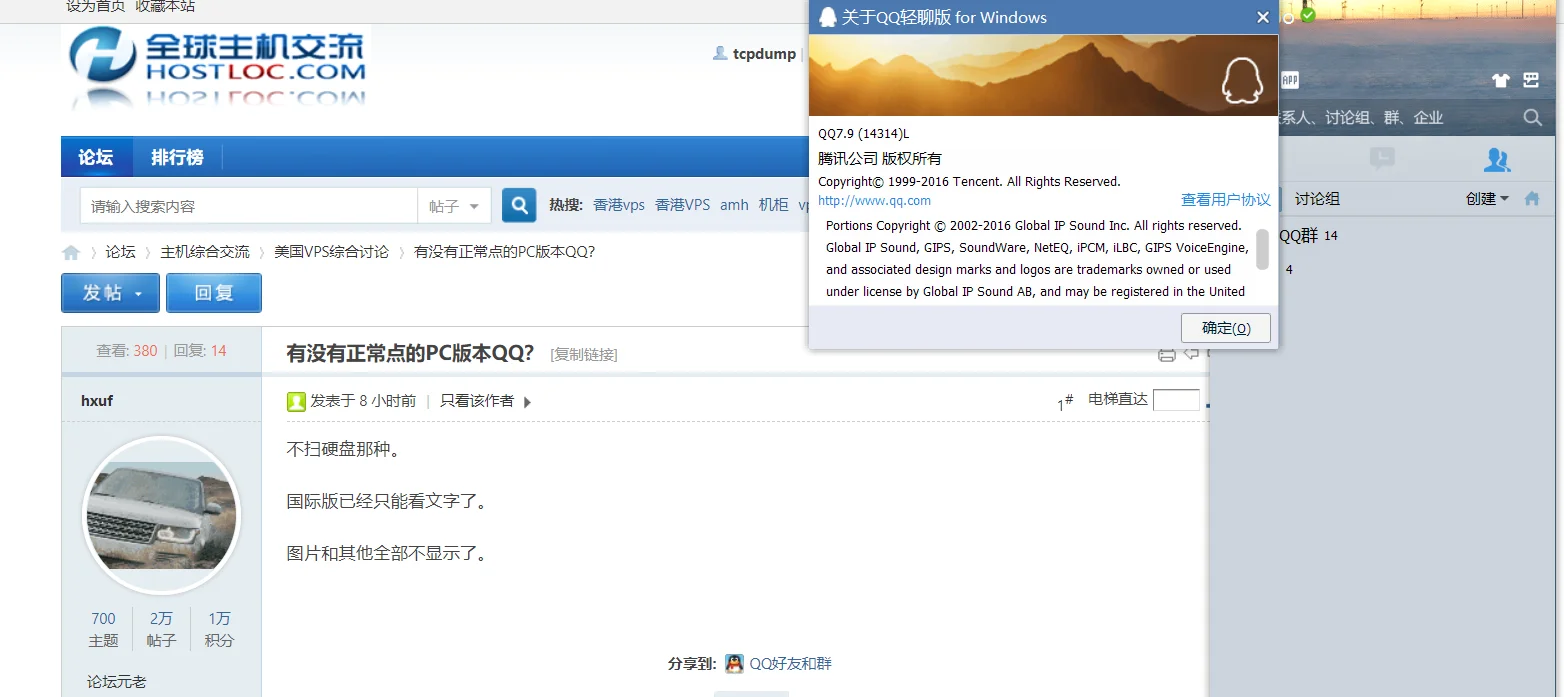Click breadcrumb link 主机综合交流
This screenshot has width=1564, height=697.
coord(205,252)
